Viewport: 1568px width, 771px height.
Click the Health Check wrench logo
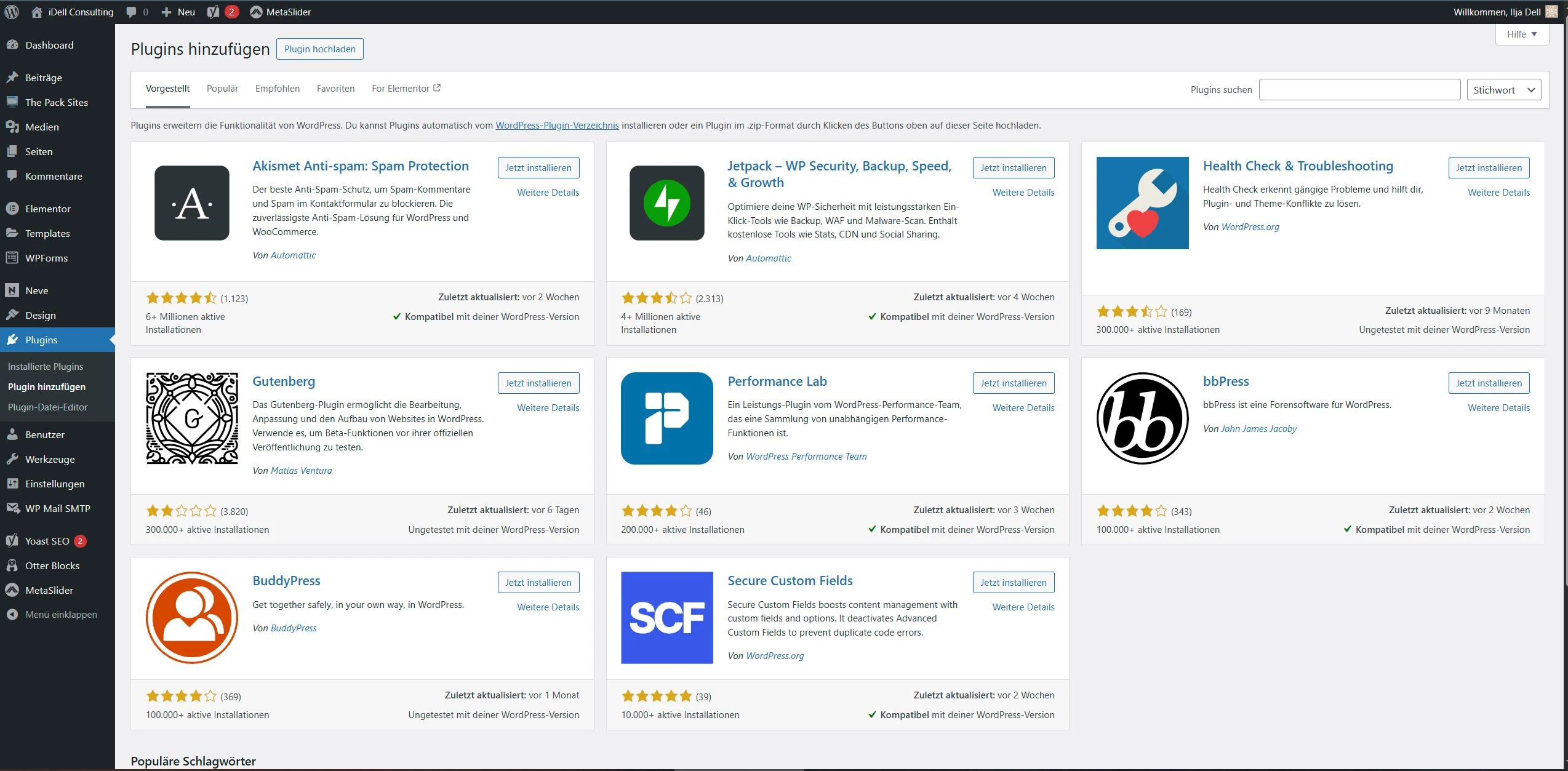point(1142,203)
